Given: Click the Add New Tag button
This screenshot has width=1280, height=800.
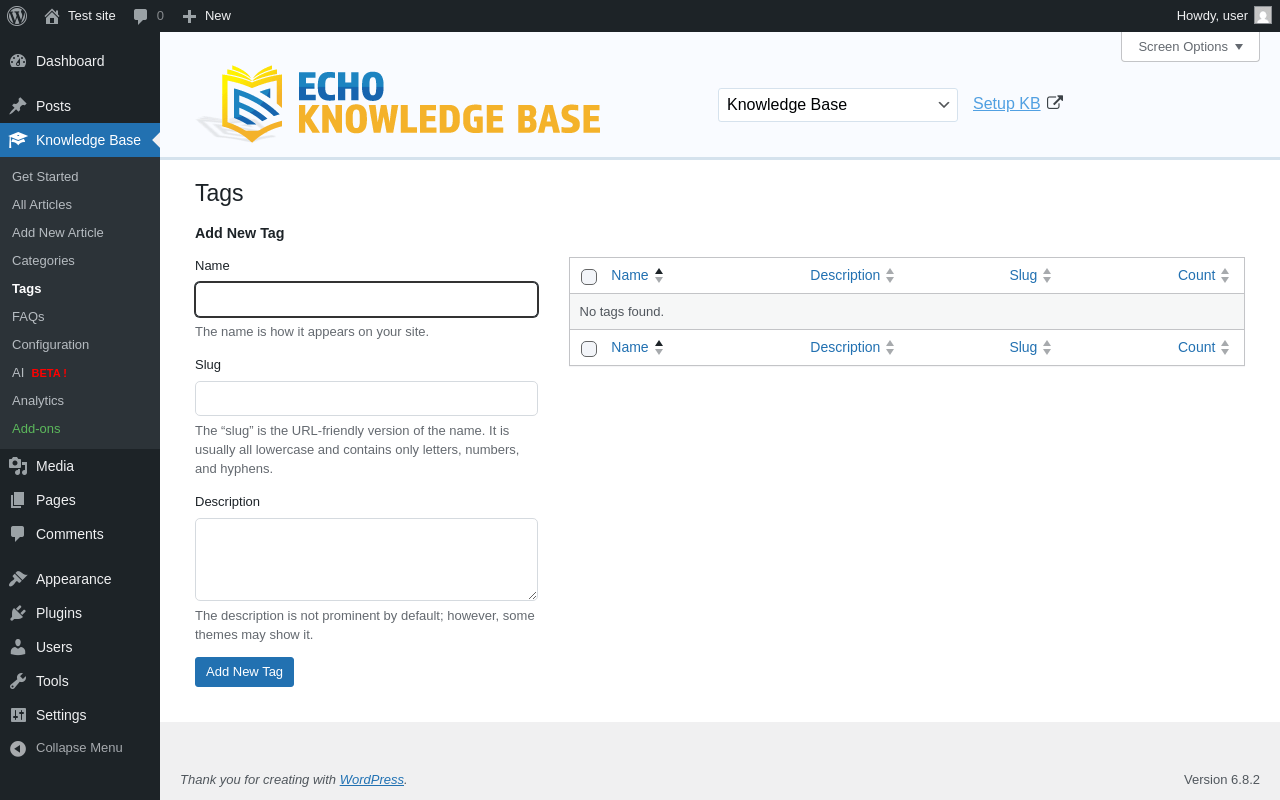Looking at the screenshot, I should click(244, 672).
